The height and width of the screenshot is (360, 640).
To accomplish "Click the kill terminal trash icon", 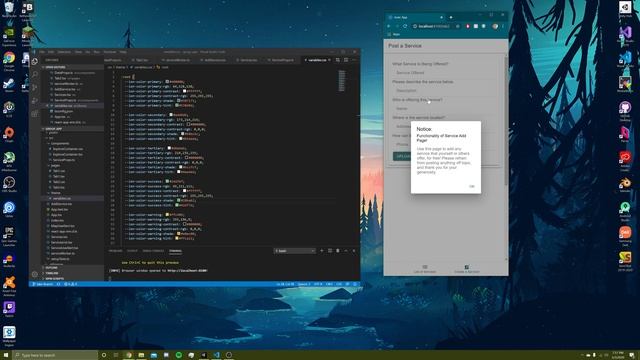I will pyautogui.click(x=338, y=251).
